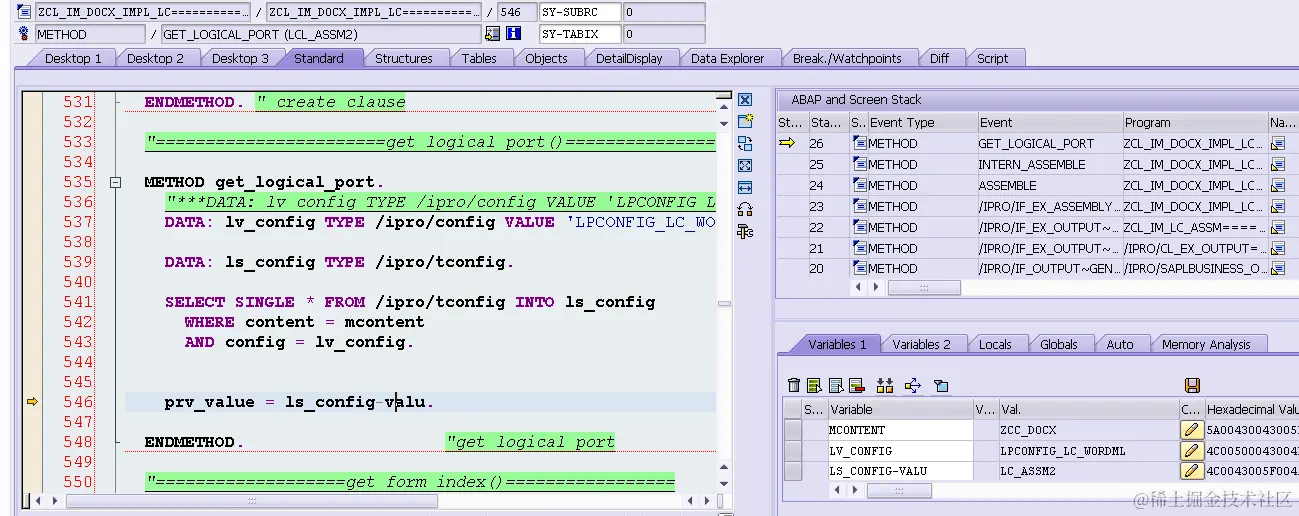Click the green list icon in Variables toolbar
The height and width of the screenshot is (516, 1299).
814,385
